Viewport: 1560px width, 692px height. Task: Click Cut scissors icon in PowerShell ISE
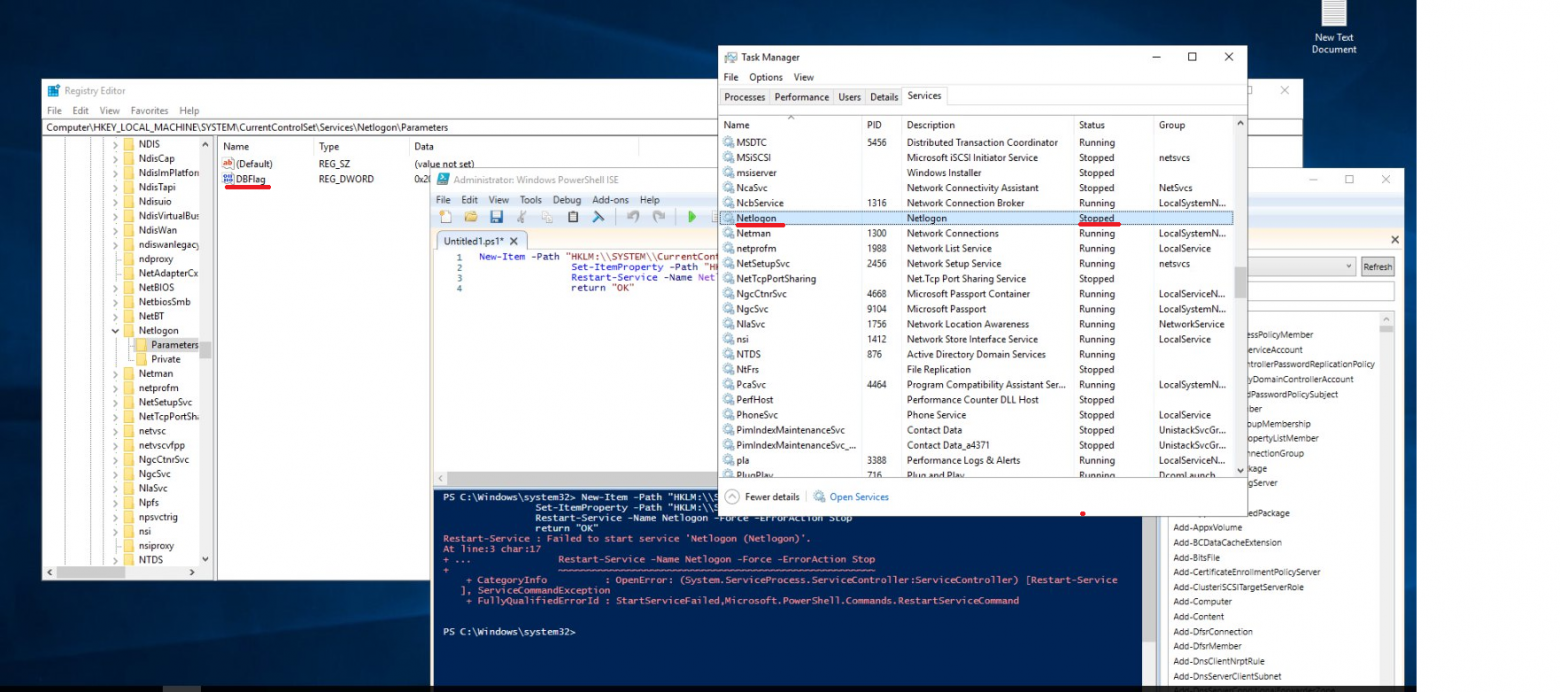click(522, 216)
